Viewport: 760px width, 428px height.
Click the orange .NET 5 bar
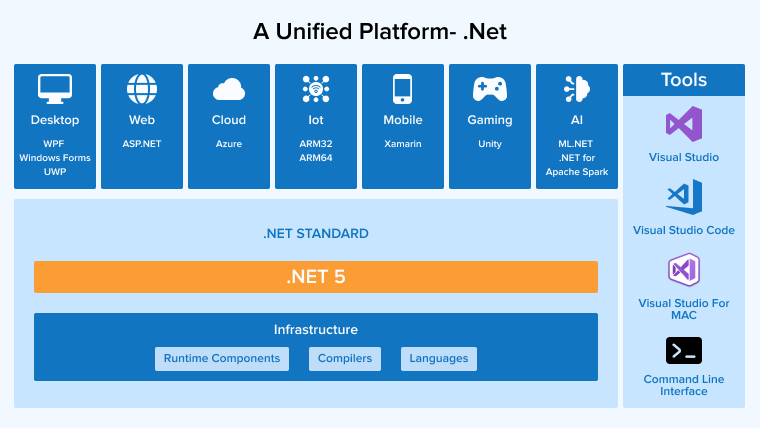316,277
